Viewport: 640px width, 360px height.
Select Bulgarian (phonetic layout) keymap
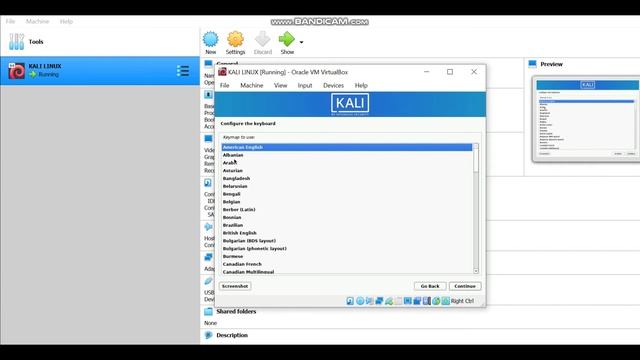tap(347, 249)
